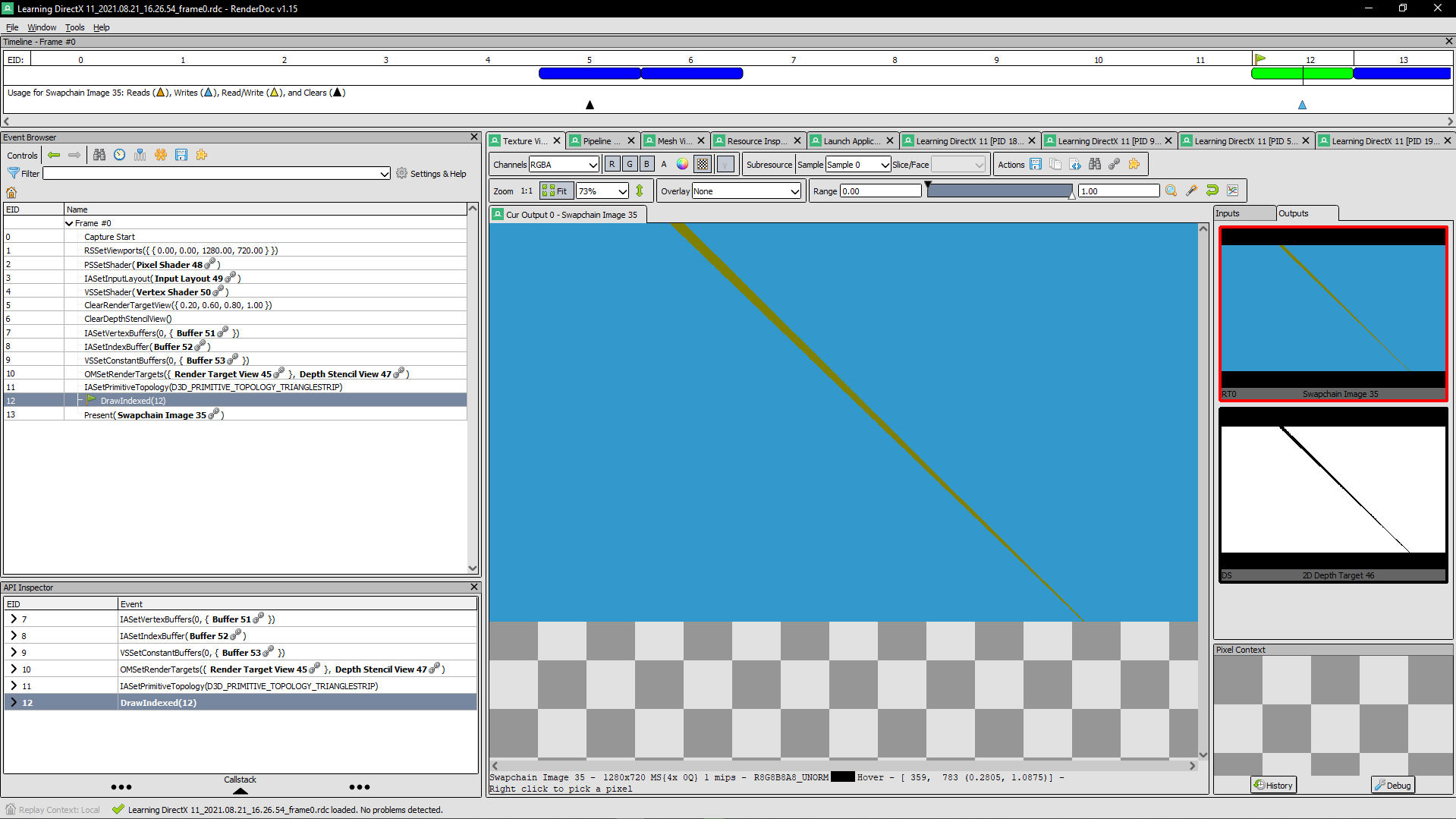Toggle checkerboard background button
The height and width of the screenshot is (819, 1456).
pyautogui.click(x=703, y=164)
